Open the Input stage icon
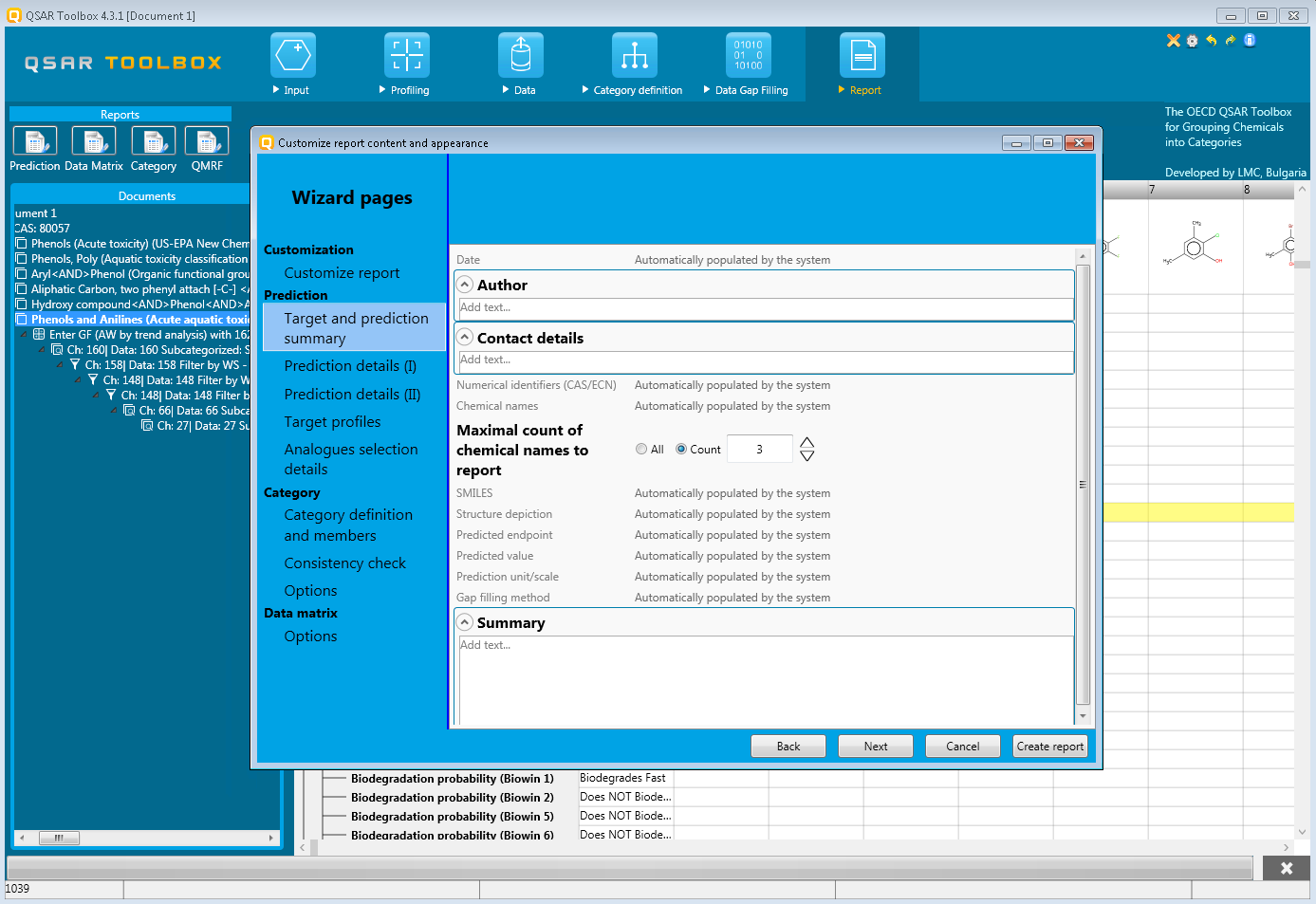This screenshot has height=904, width=1316. point(293,56)
